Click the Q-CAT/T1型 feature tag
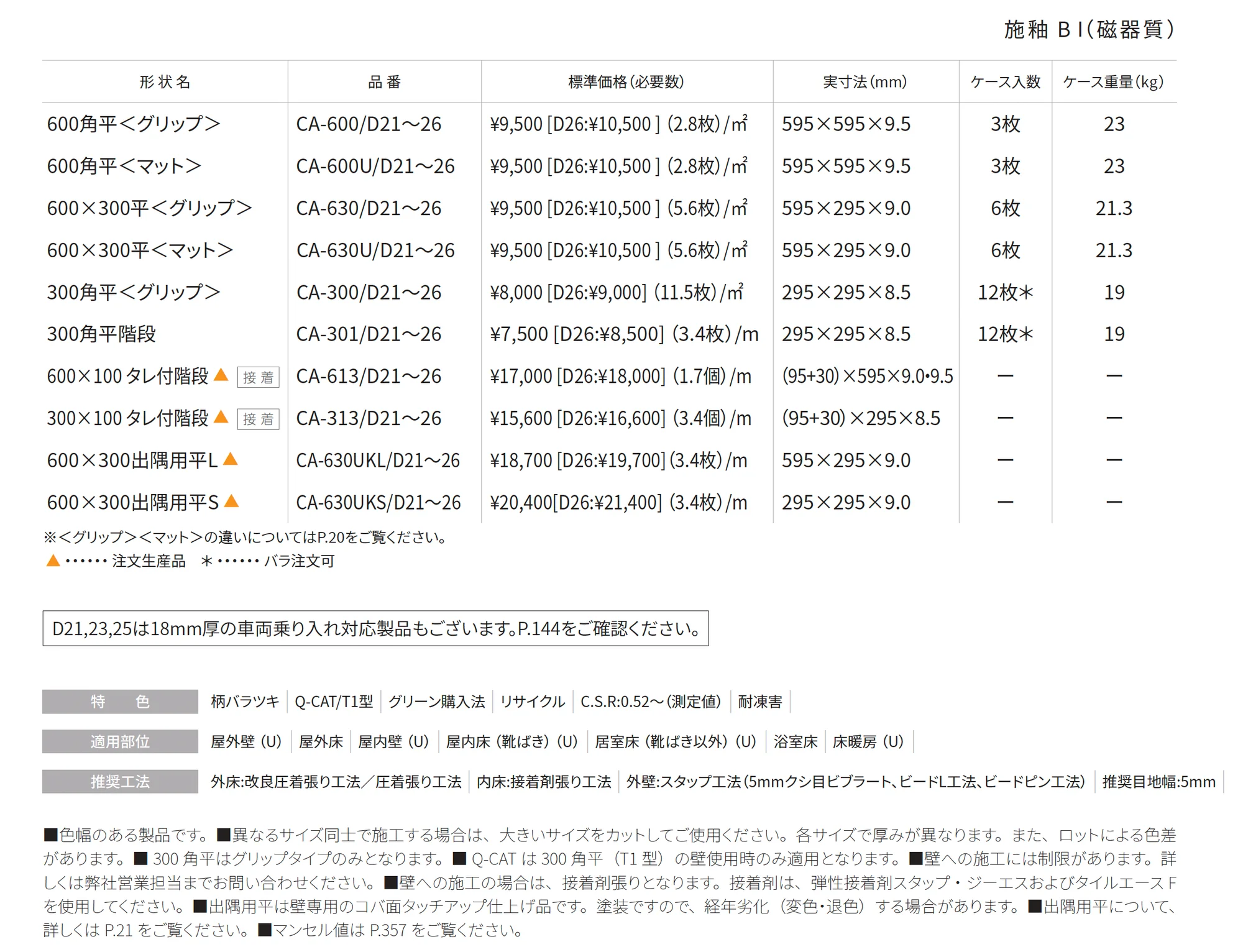Image resolution: width=1243 pixels, height=952 pixels. 334,702
